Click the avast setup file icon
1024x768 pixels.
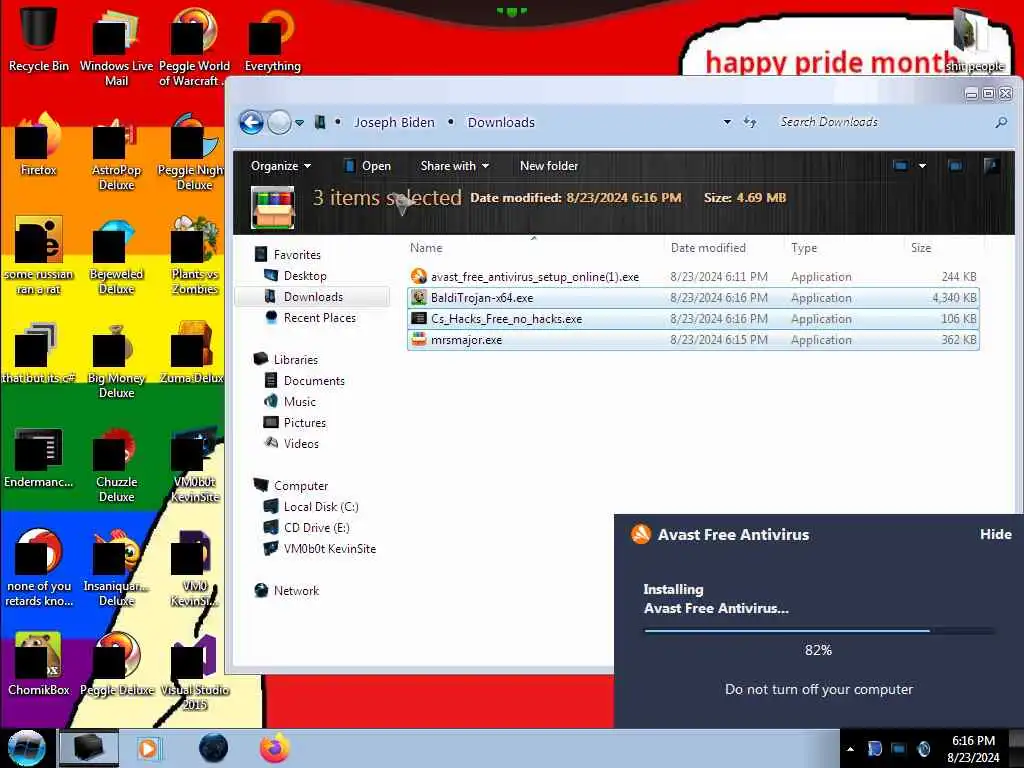419,276
